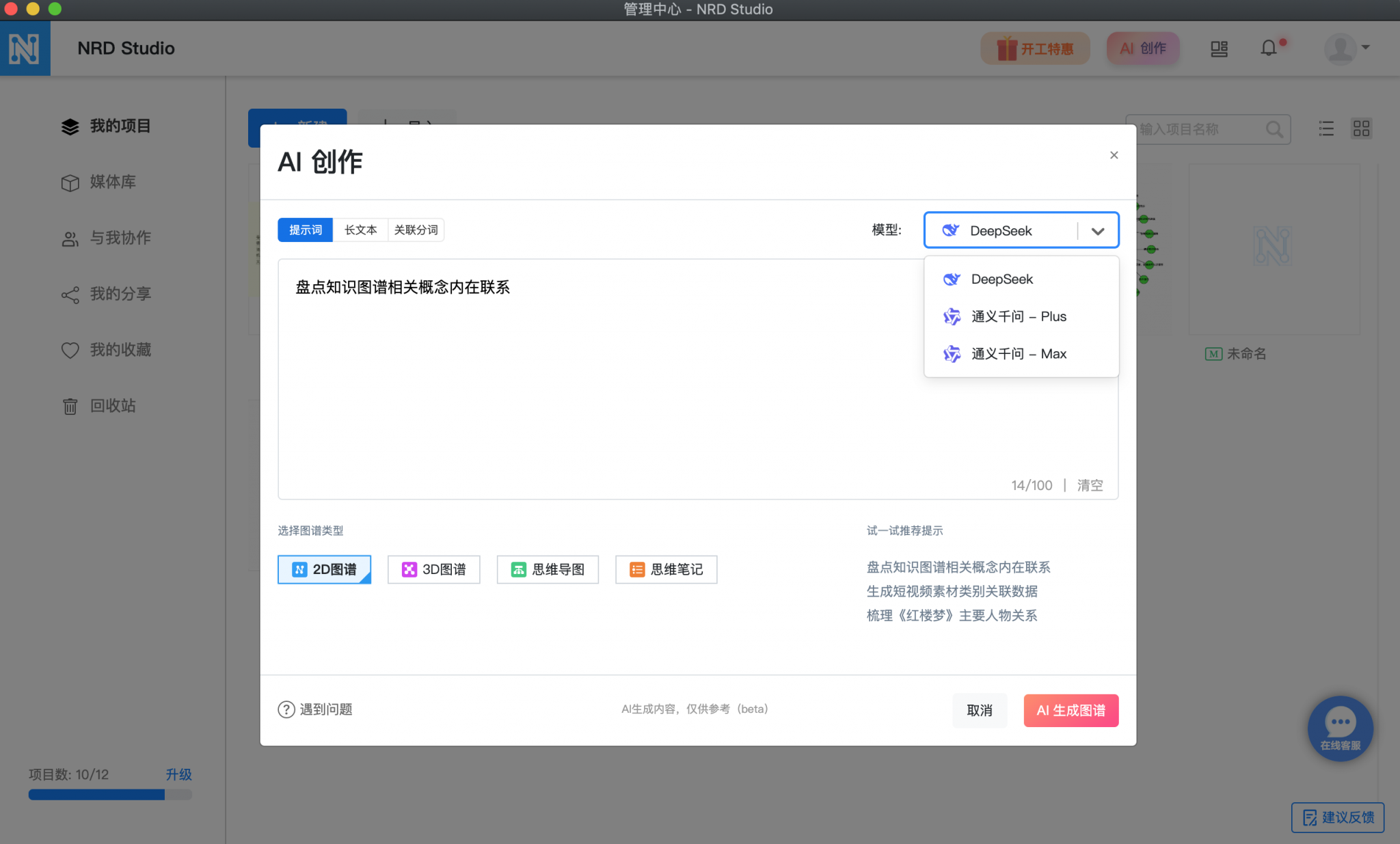
Task: Click inside the prompt text area
Action: (x=615, y=376)
